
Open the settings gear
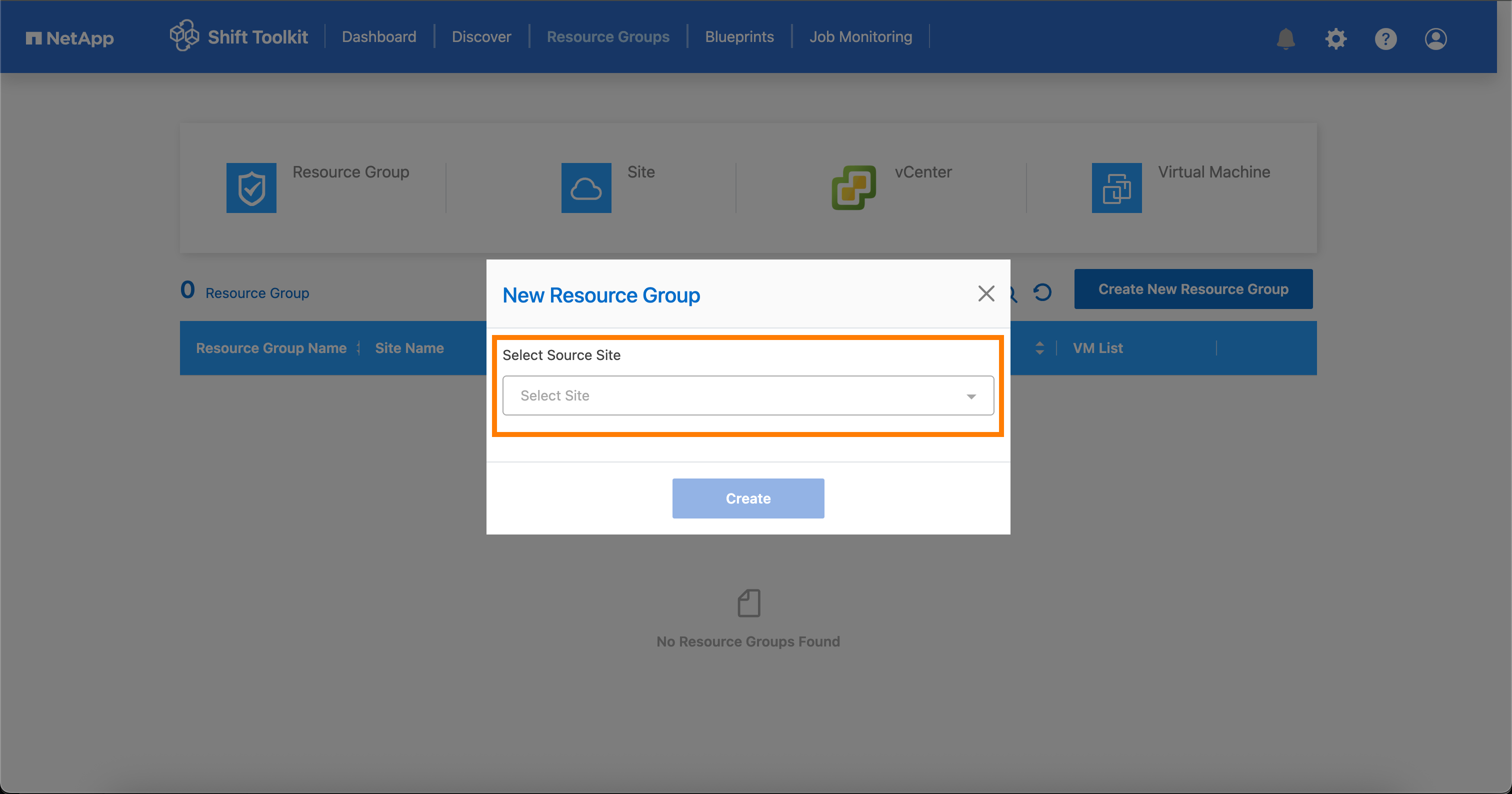(1335, 38)
